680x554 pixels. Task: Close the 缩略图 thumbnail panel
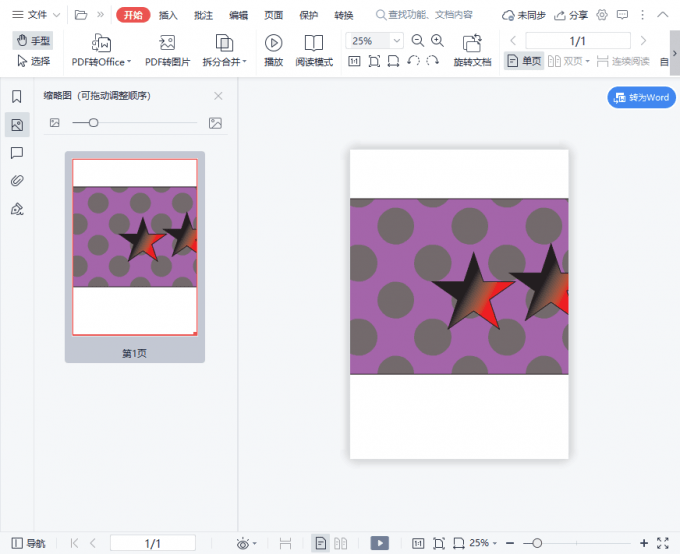point(218,96)
